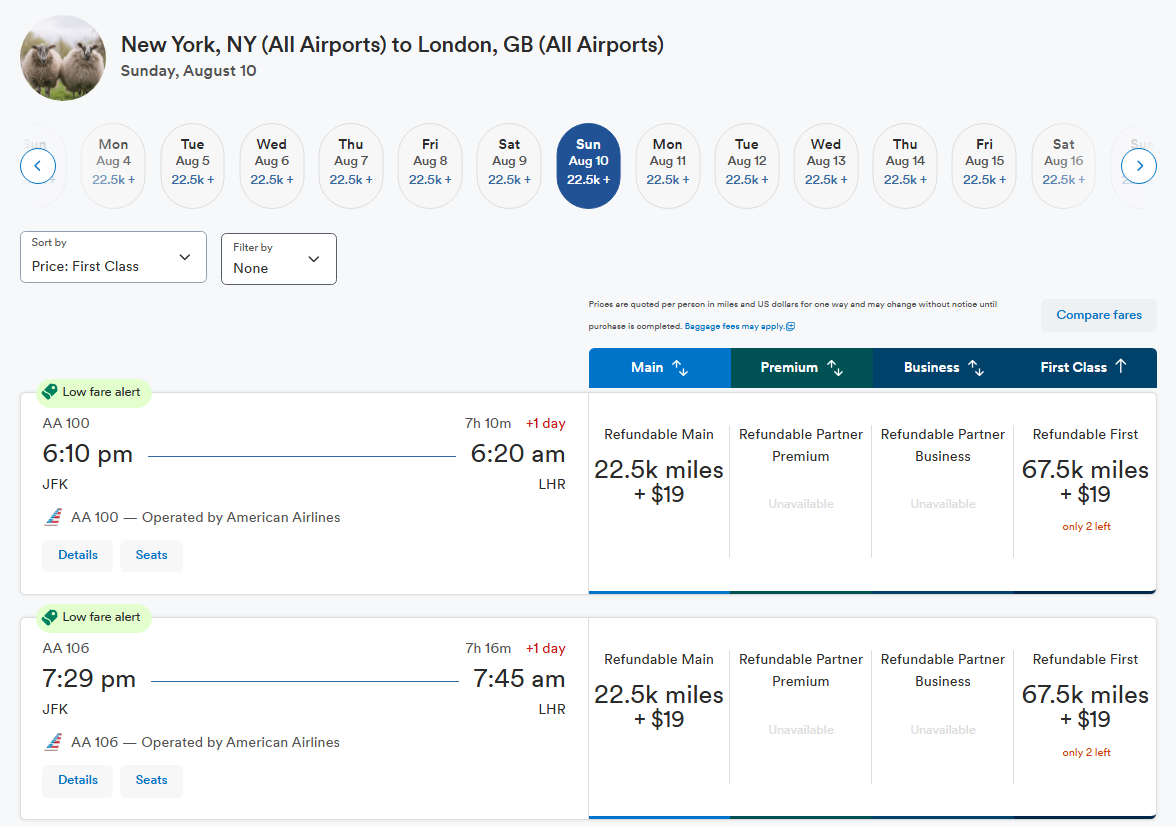Switch to the Main fare column tab

pyautogui.click(x=659, y=367)
